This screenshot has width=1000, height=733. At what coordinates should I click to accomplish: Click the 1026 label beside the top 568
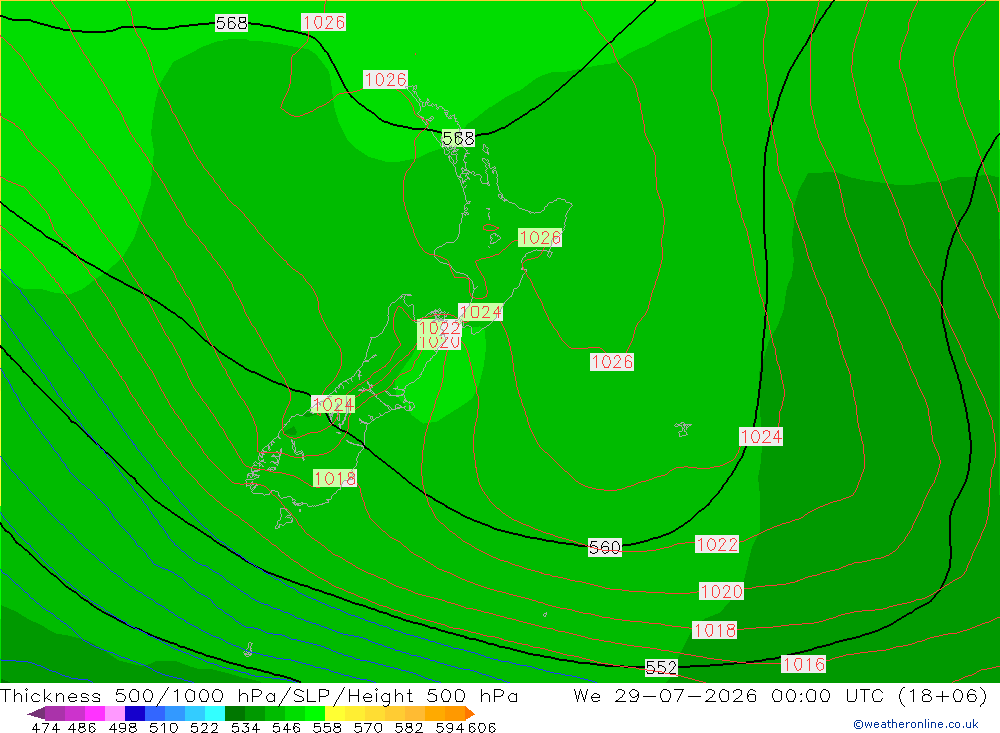pyautogui.click(x=324, y=22)
